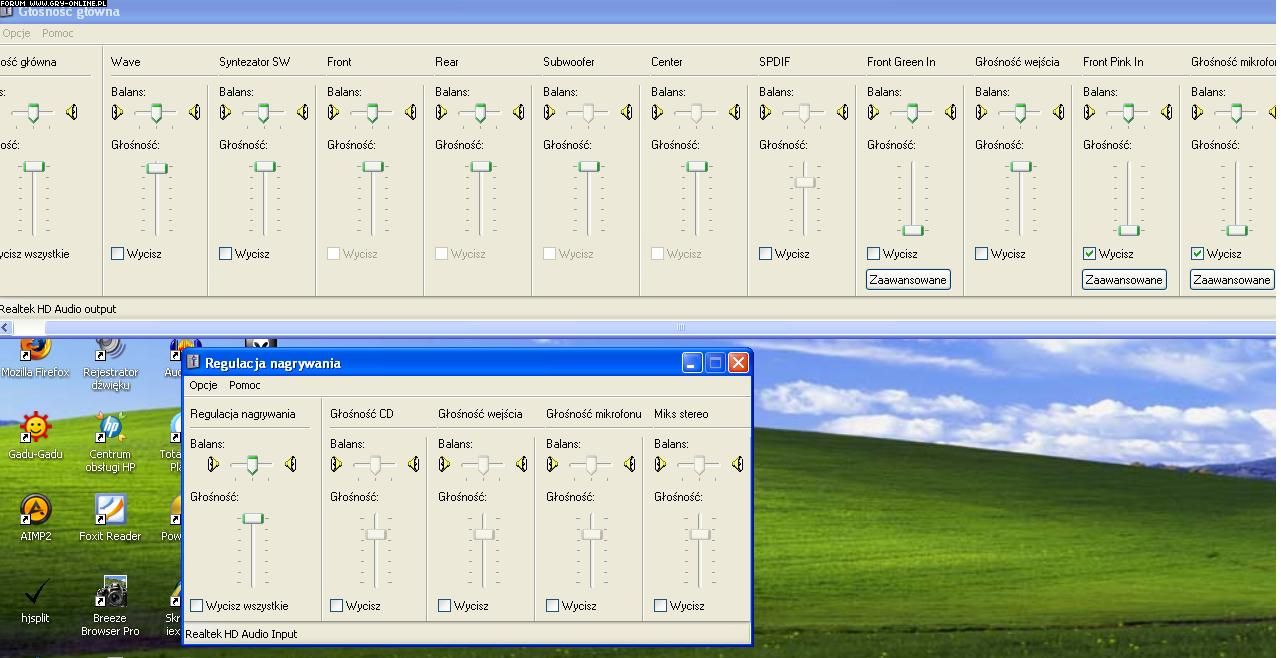This screenshot has width=1281, height=658.
Task: Click the Regulacja nagrywania window title icon
Action: tap(194, 362)
